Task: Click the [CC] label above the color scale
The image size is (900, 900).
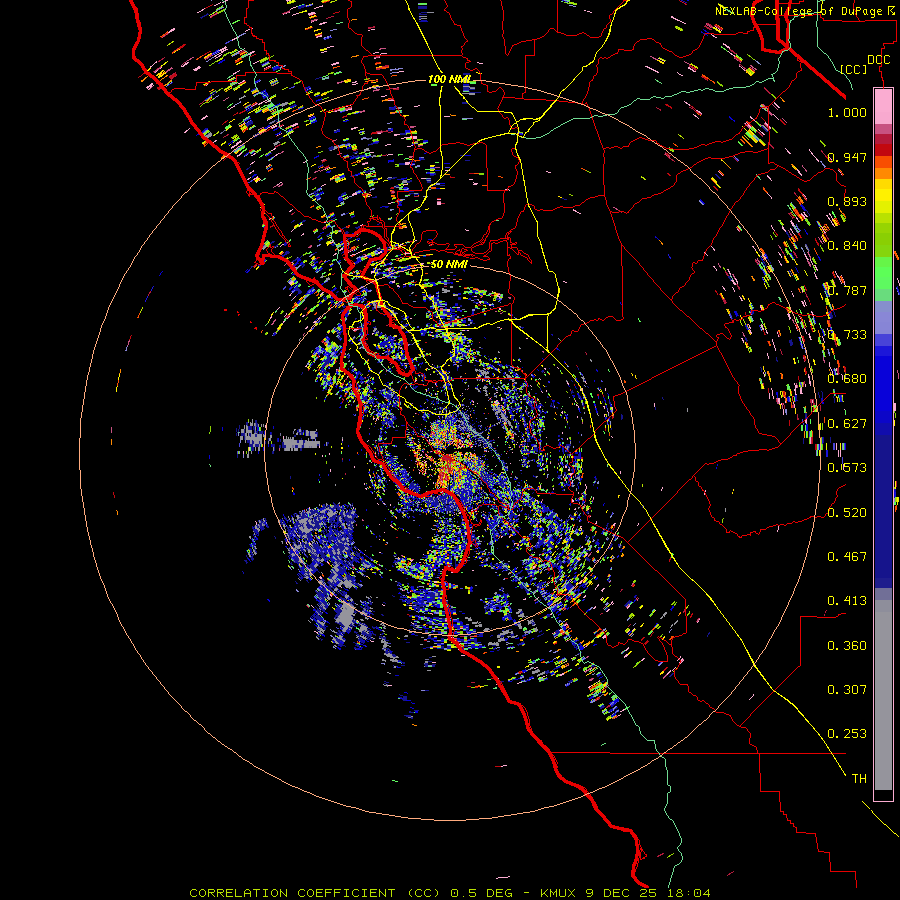Action: point(854,69)
